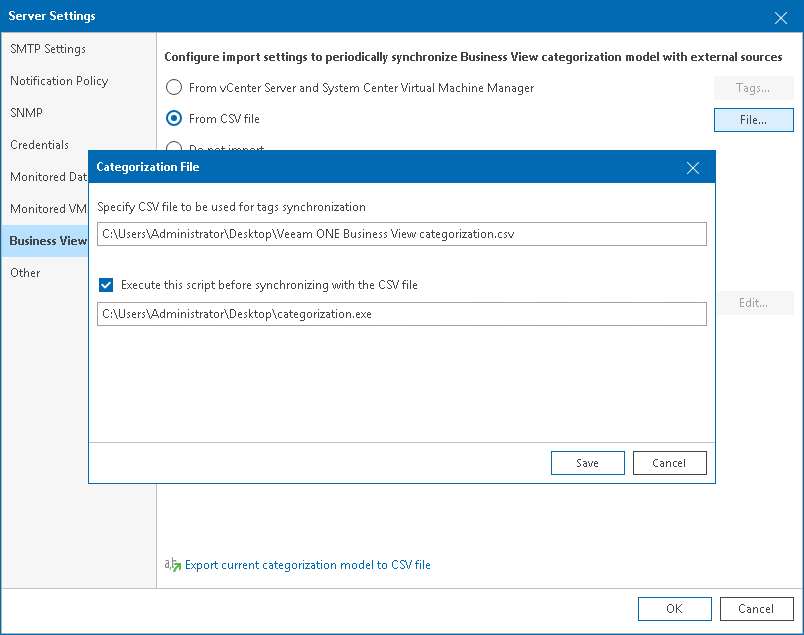The height and width of the screenshot is (635, 804).
Task: Uncheck the execute script before synchronizing checkbox
Action: tap(107, 285)
